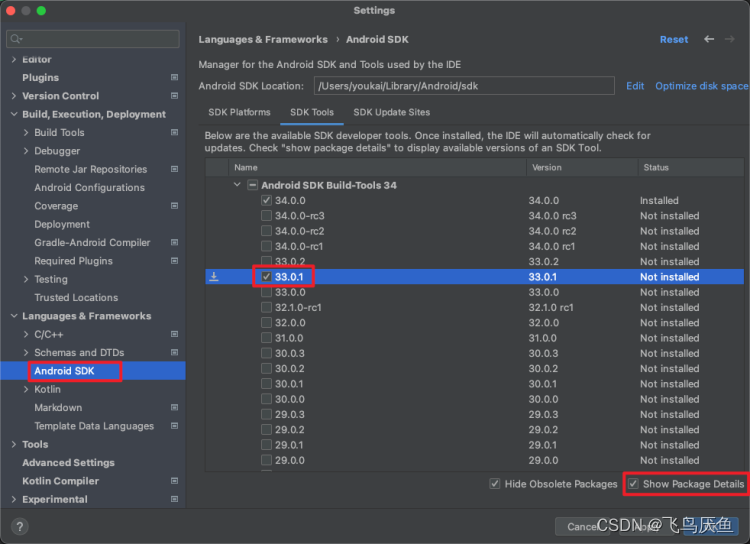Sort by the Status column header
Image resolution: width=750 pixels, height=544 pixels.
point(691,167)
